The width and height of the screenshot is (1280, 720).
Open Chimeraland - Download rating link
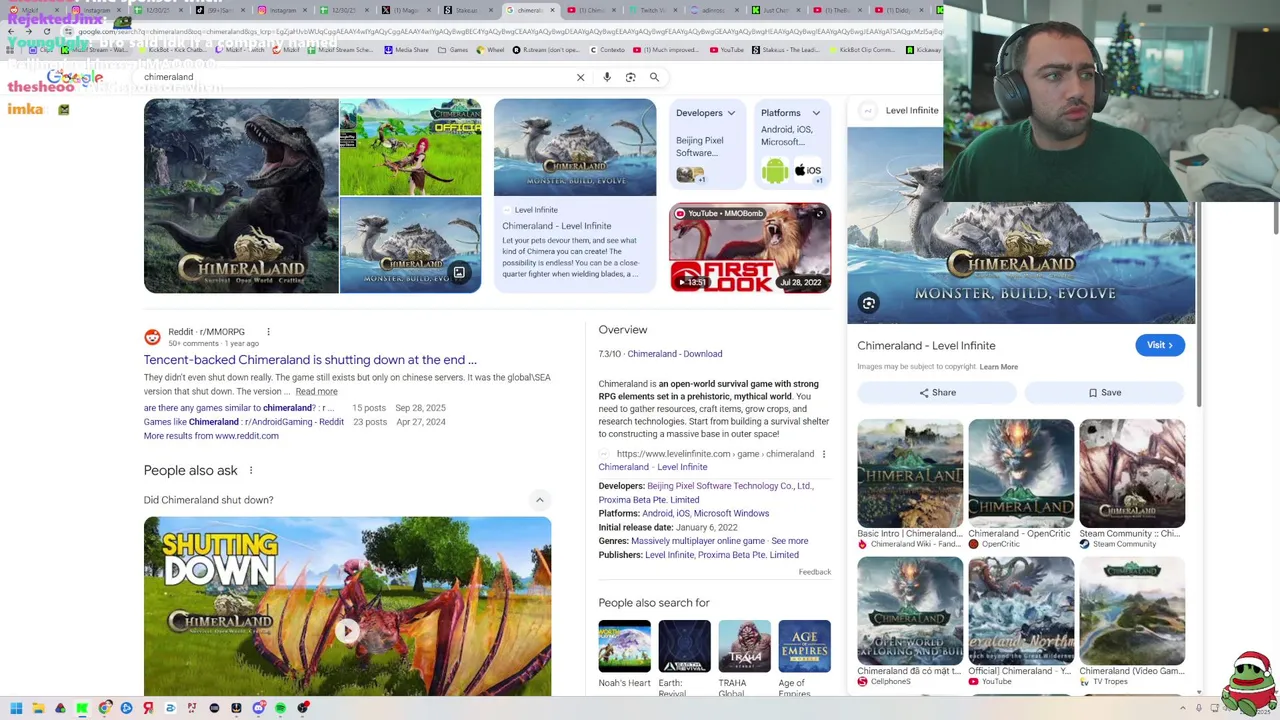675,354
